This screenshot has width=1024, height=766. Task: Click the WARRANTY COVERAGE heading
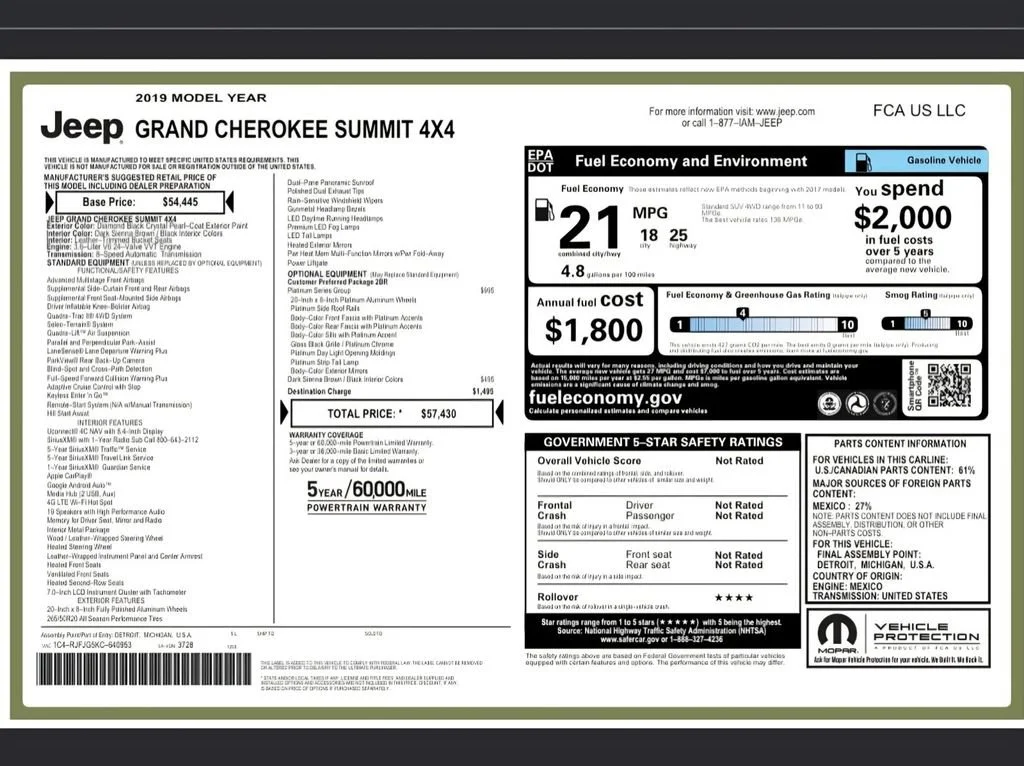click(326, 435)
